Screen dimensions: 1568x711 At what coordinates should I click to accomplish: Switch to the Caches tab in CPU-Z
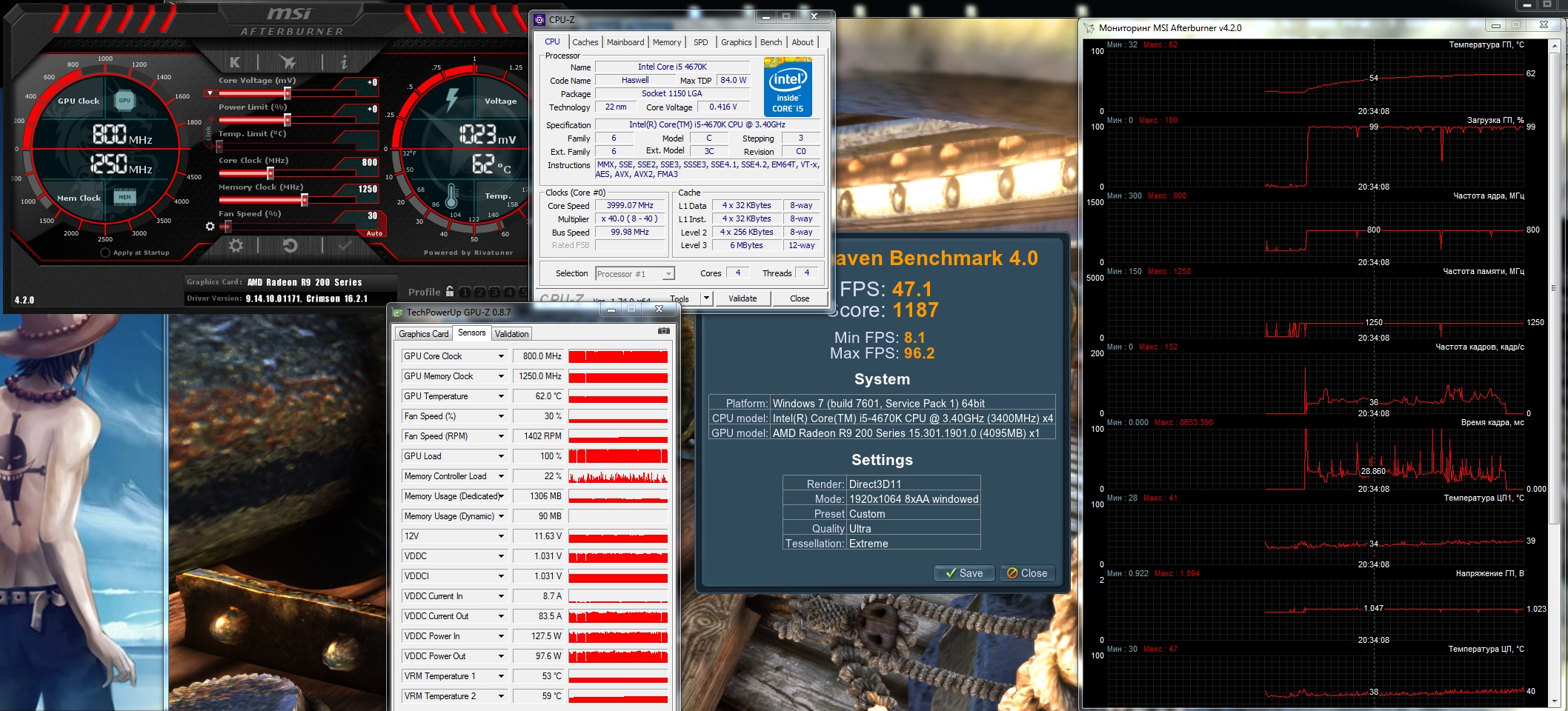coord(585,42)
